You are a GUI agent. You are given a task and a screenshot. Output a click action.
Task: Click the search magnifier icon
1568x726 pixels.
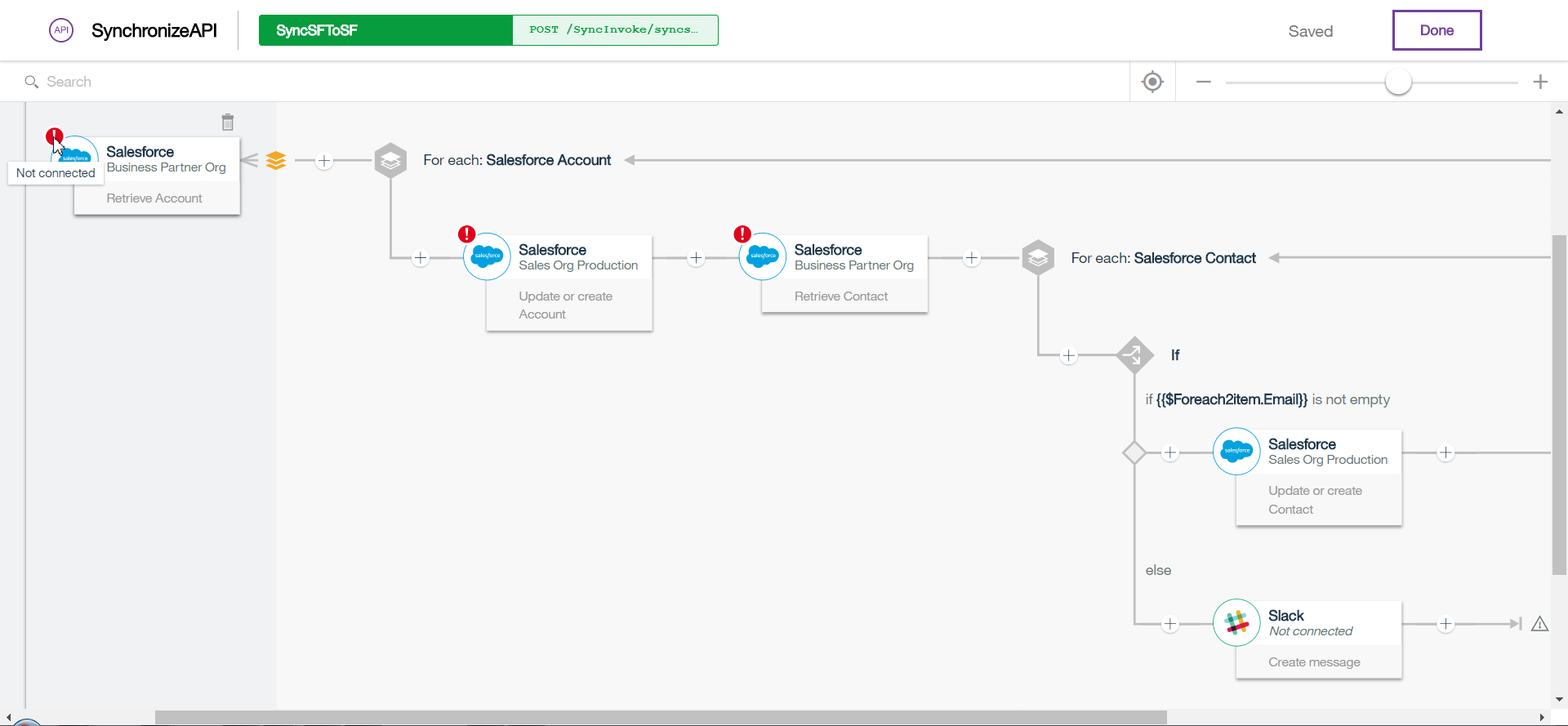(x=32, y=82)
